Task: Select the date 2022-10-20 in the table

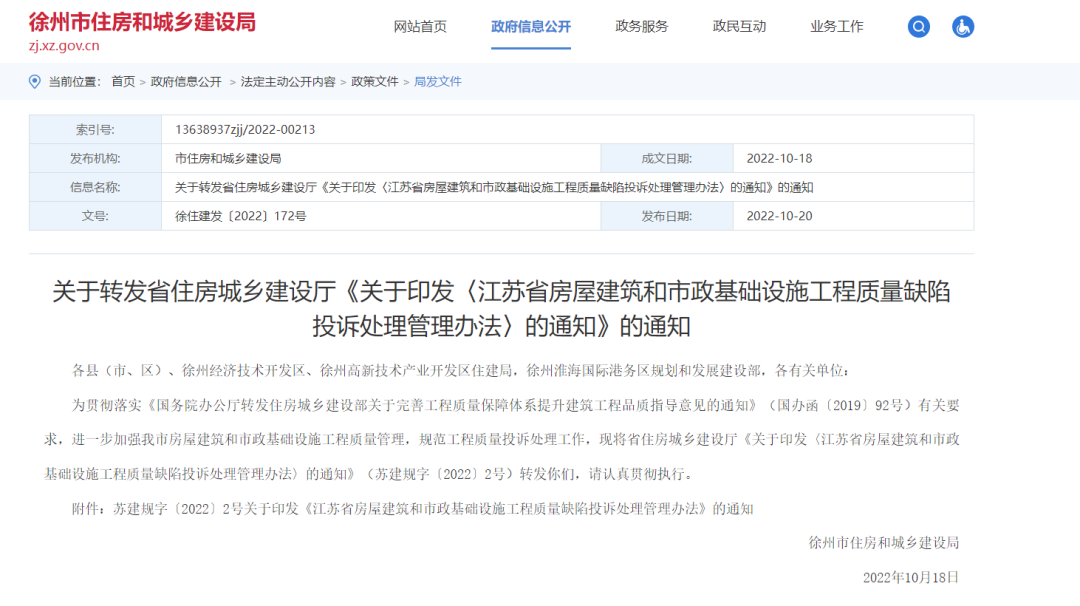Action: [x=779, y=216]
